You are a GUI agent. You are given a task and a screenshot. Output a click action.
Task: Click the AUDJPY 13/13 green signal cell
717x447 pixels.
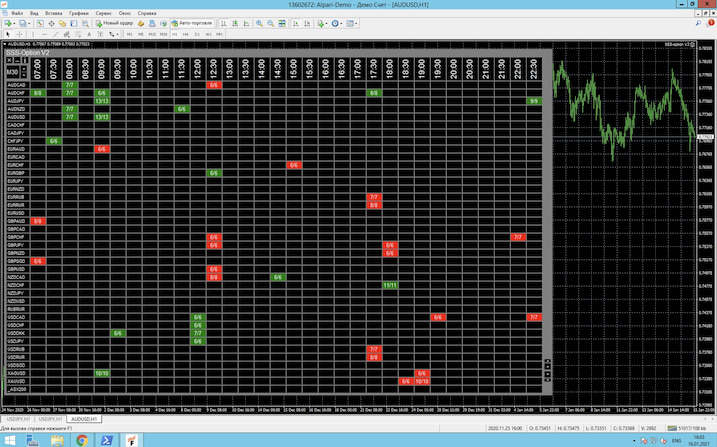(x=102, y=101)
